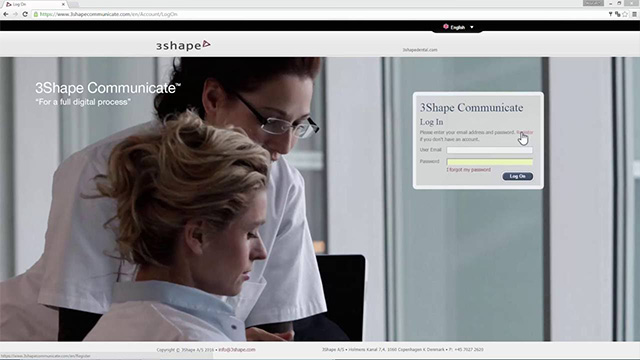
Task: Click the extension icon left of the star
Action: click(x=618, y=14)
